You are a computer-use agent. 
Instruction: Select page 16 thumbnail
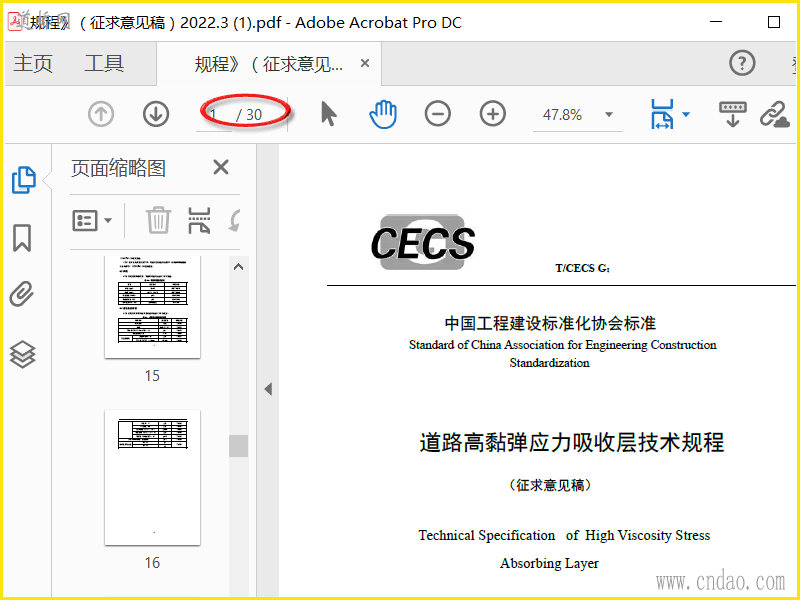click(x=153, y=478)
